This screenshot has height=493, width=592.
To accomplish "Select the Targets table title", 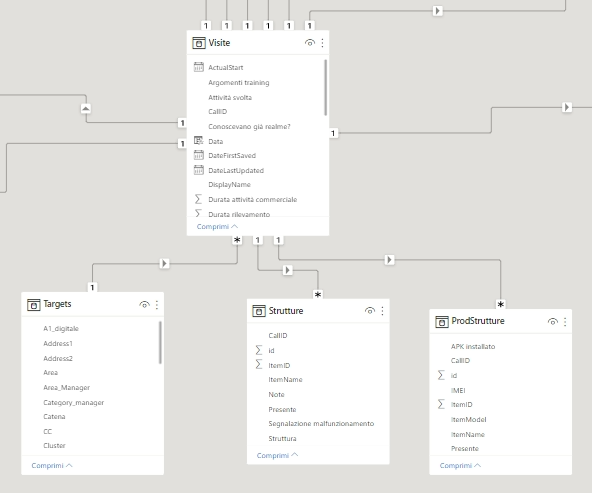I will point(57,304).
